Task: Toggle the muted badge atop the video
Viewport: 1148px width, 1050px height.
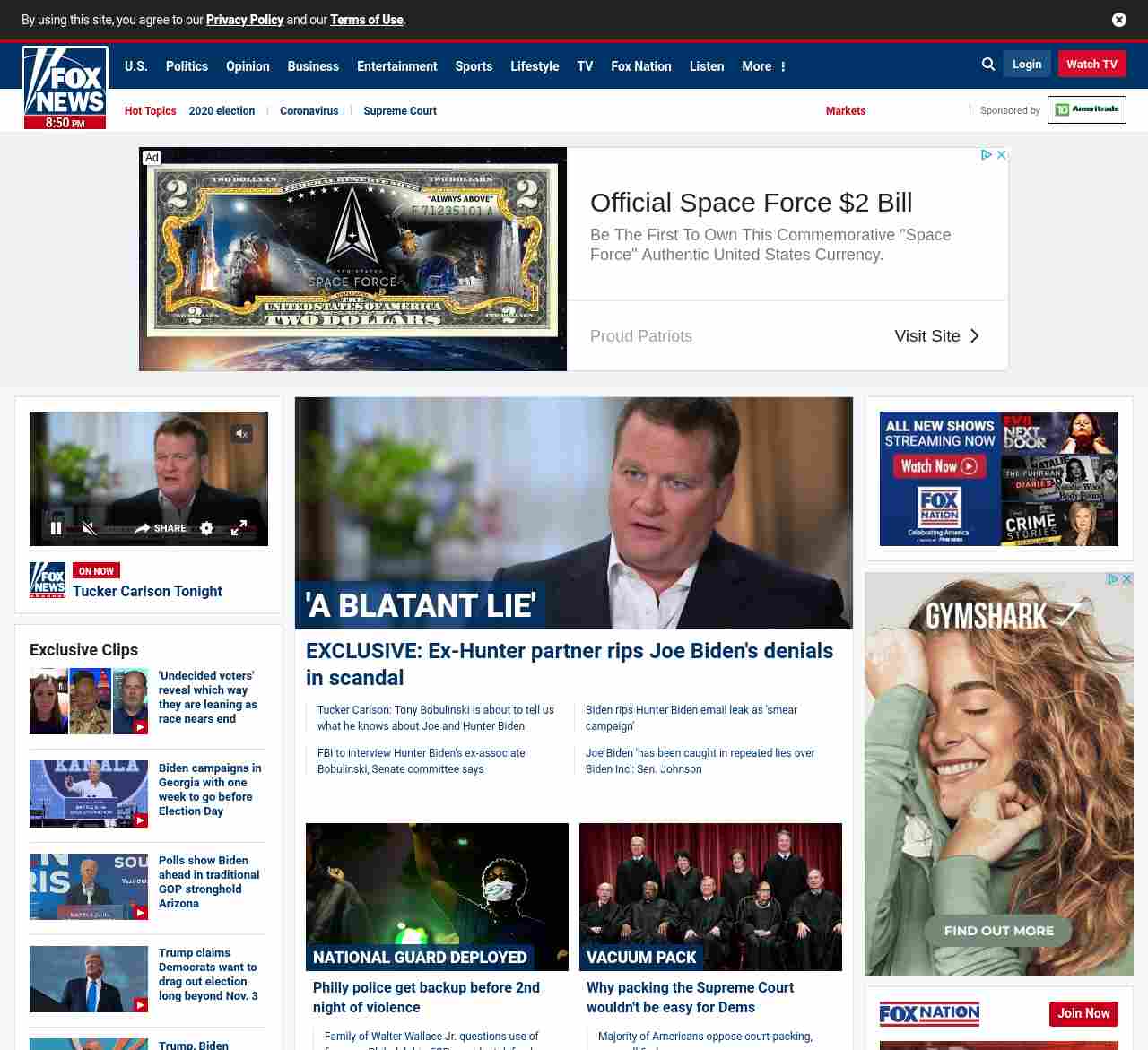Action: (241, 434)
